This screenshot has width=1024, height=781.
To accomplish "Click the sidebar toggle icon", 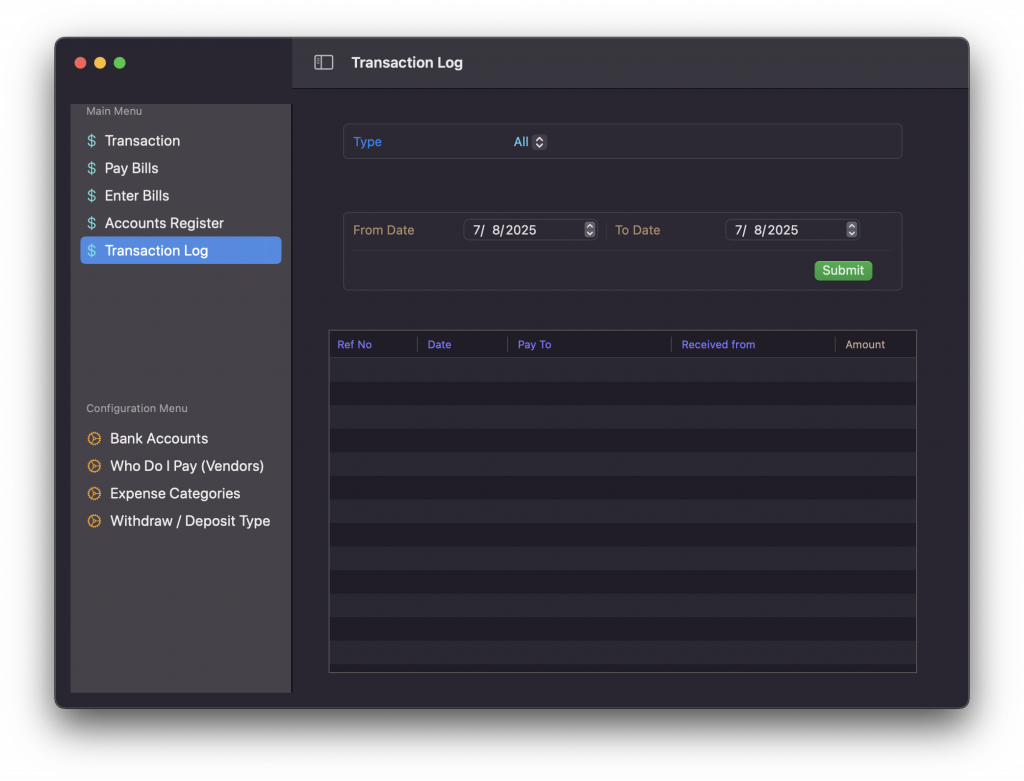I will tap(323, 63).
